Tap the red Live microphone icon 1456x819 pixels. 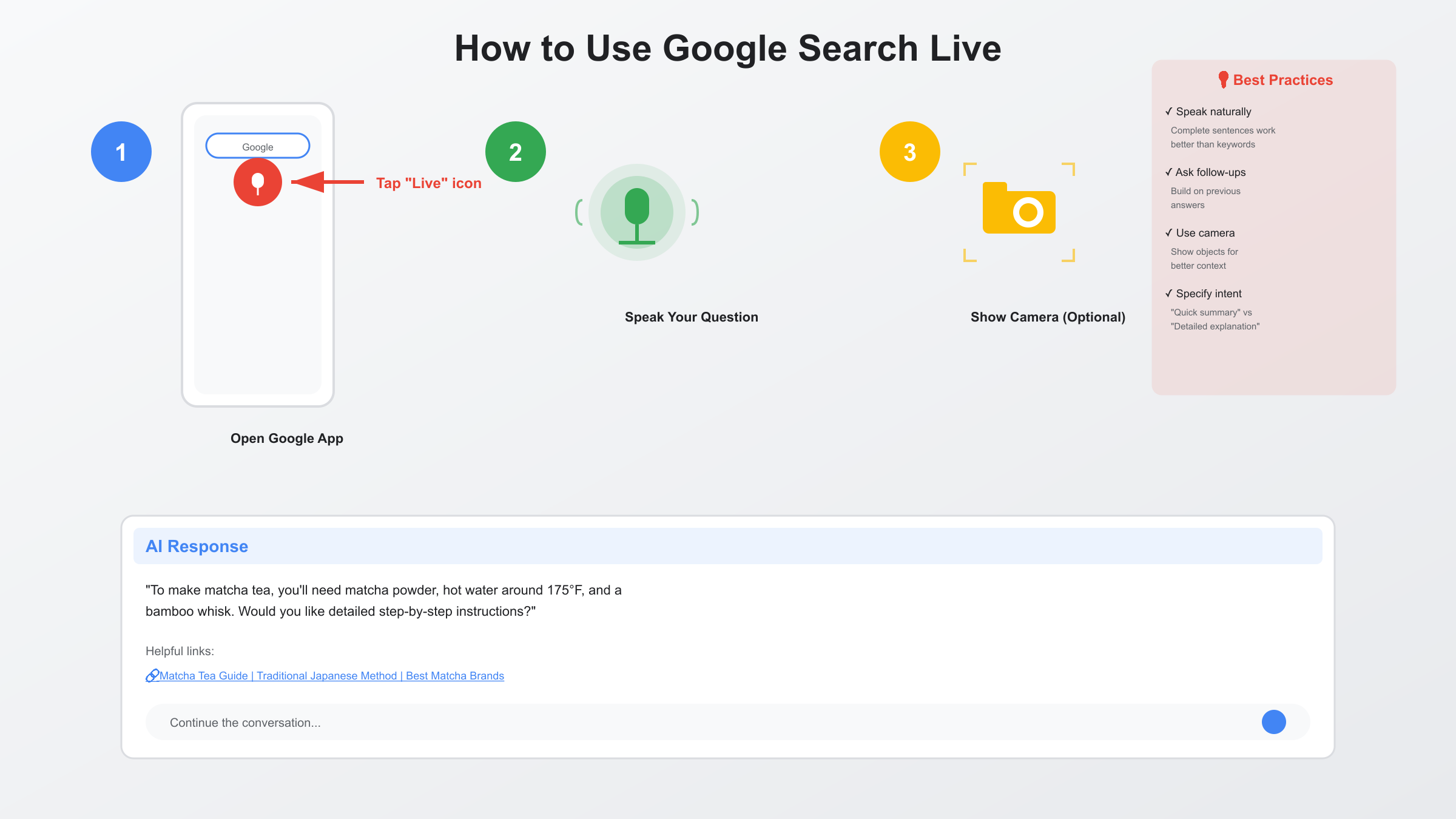click(x=258, y=182)
